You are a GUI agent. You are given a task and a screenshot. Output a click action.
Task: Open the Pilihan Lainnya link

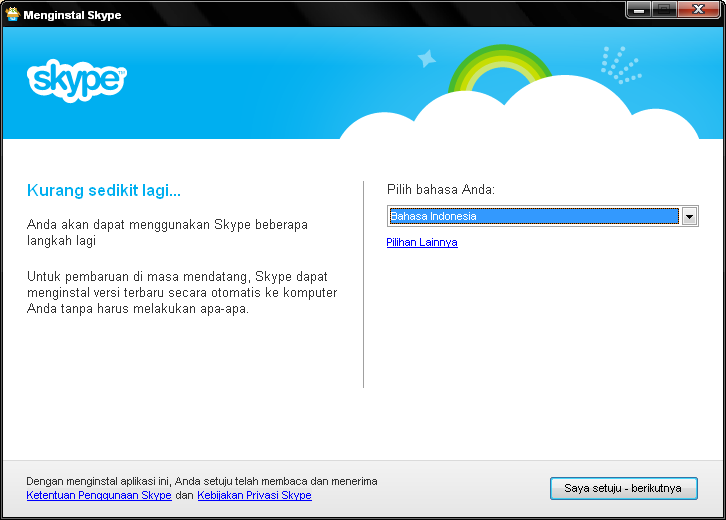click(422, 242)
